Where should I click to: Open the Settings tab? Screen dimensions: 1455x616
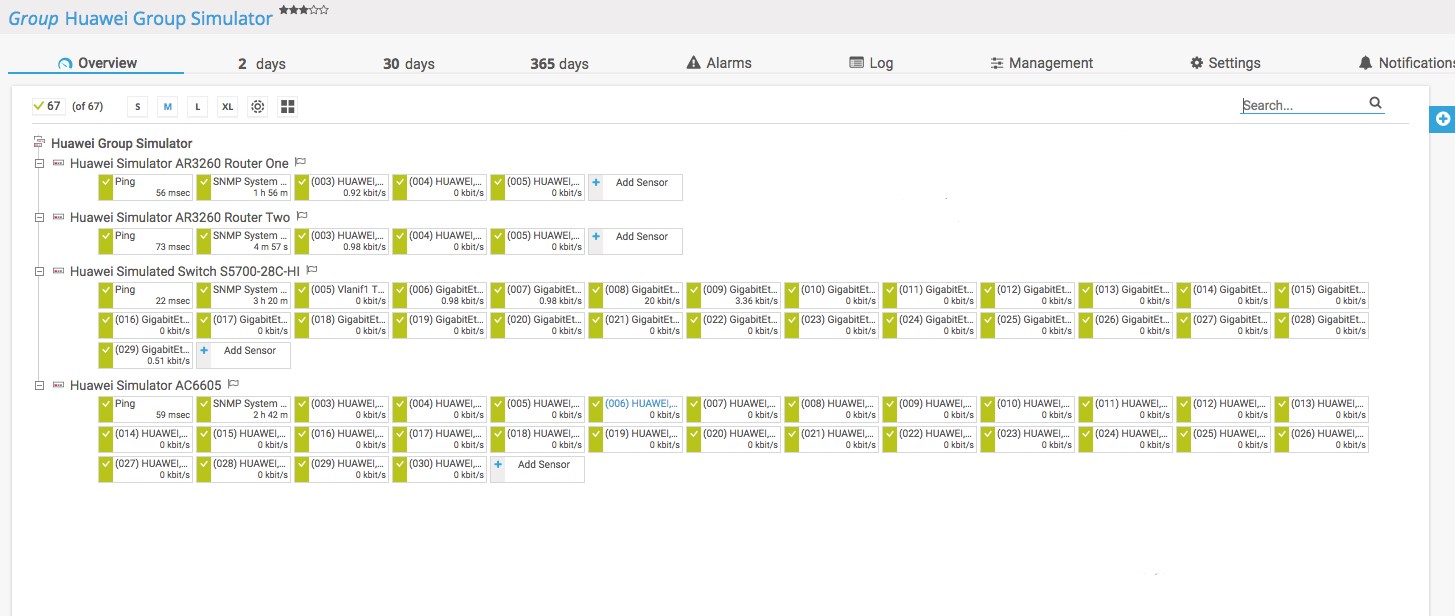pyautogui.click(x=1225, y=63)
